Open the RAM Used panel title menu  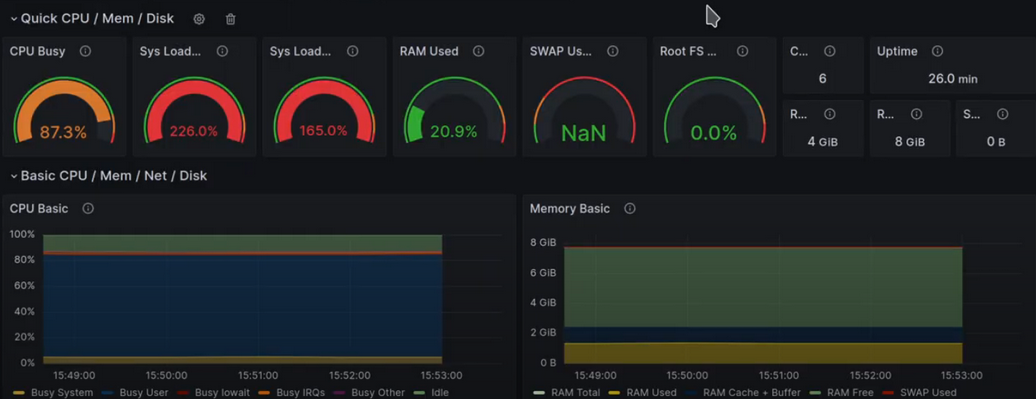pyautogui.click(x=429, y=51)
